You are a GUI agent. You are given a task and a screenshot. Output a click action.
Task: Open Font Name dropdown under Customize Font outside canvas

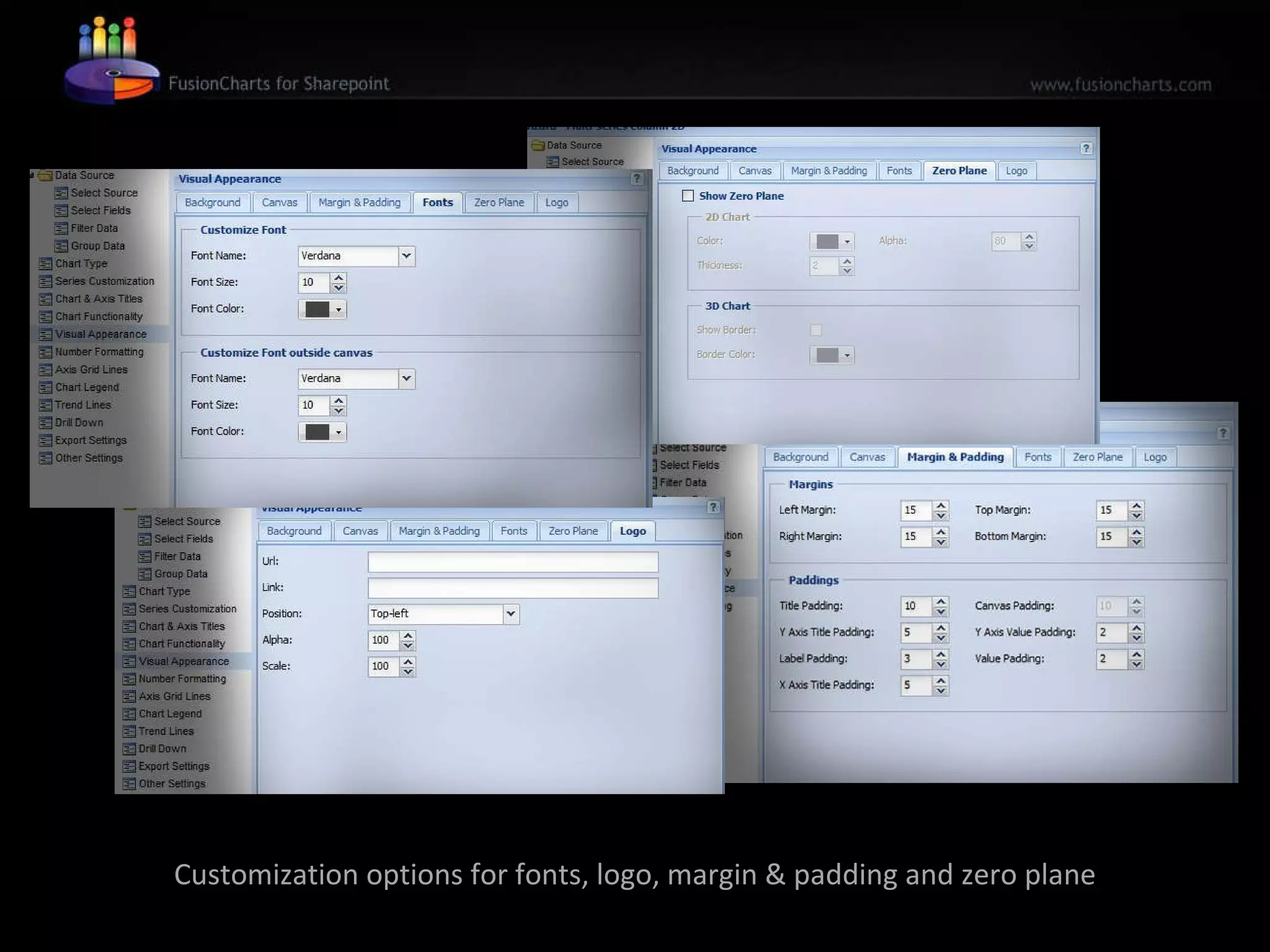(406, 378)
